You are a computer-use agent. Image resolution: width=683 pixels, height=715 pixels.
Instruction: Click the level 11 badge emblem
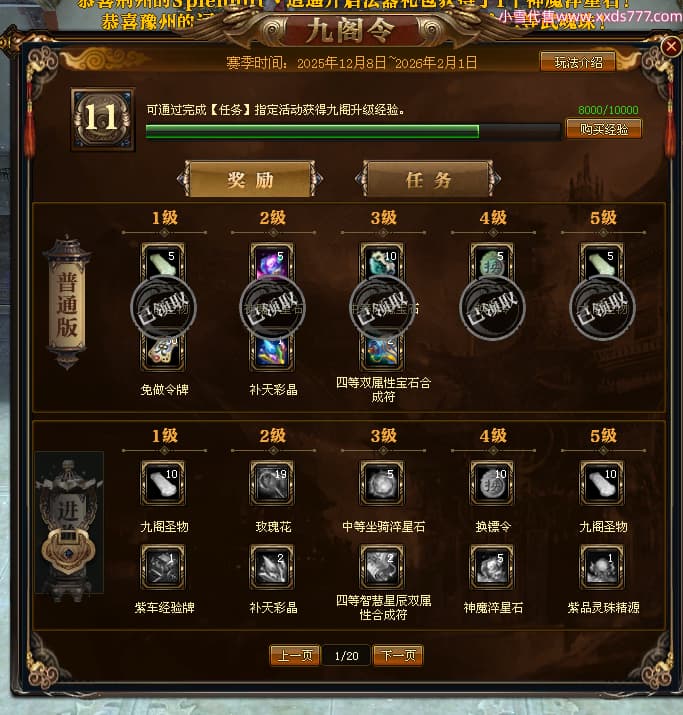coord(103,119)
